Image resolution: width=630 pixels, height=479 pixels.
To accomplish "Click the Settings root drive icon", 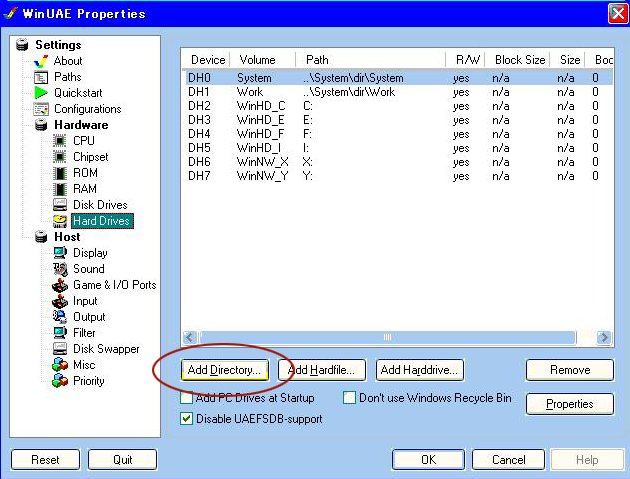I will tap(22, 45).
